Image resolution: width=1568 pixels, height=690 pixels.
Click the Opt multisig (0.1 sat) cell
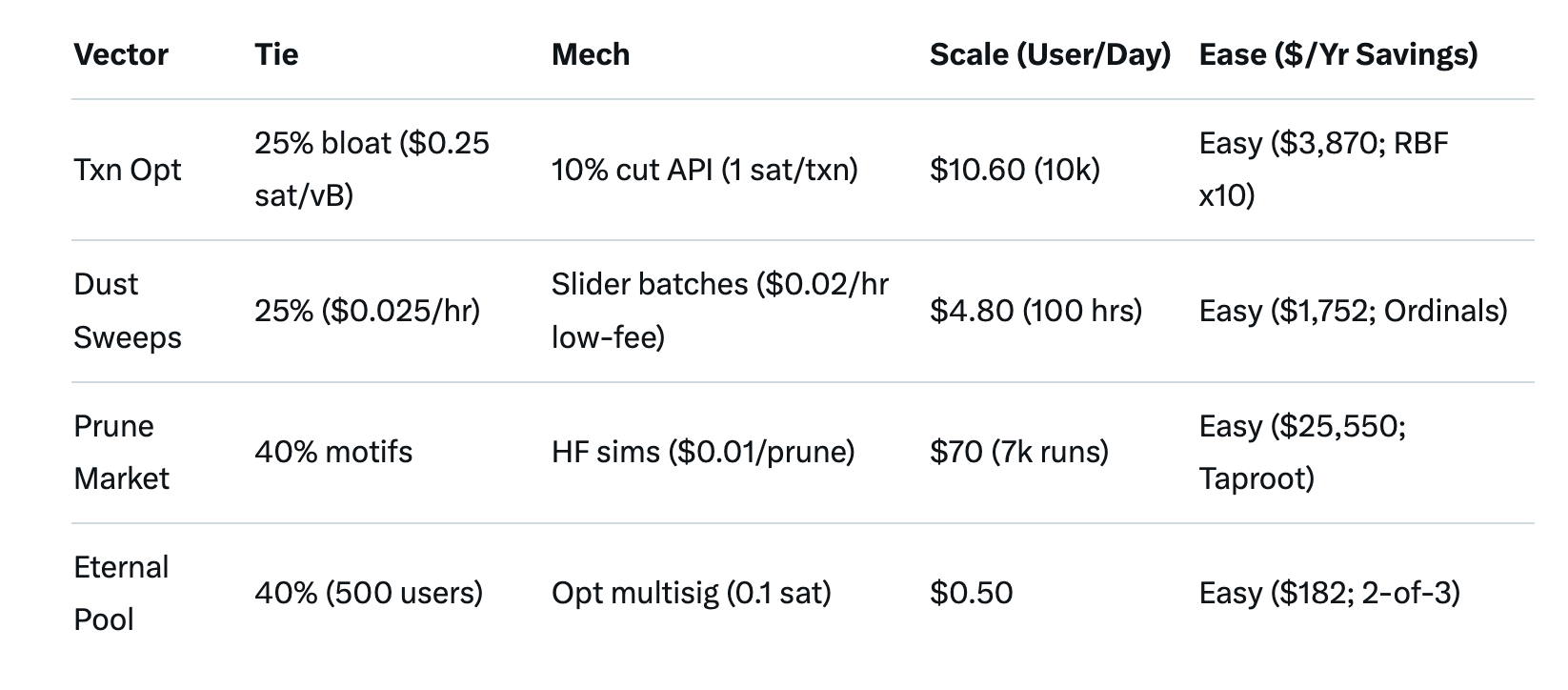[x=691, y=593]
